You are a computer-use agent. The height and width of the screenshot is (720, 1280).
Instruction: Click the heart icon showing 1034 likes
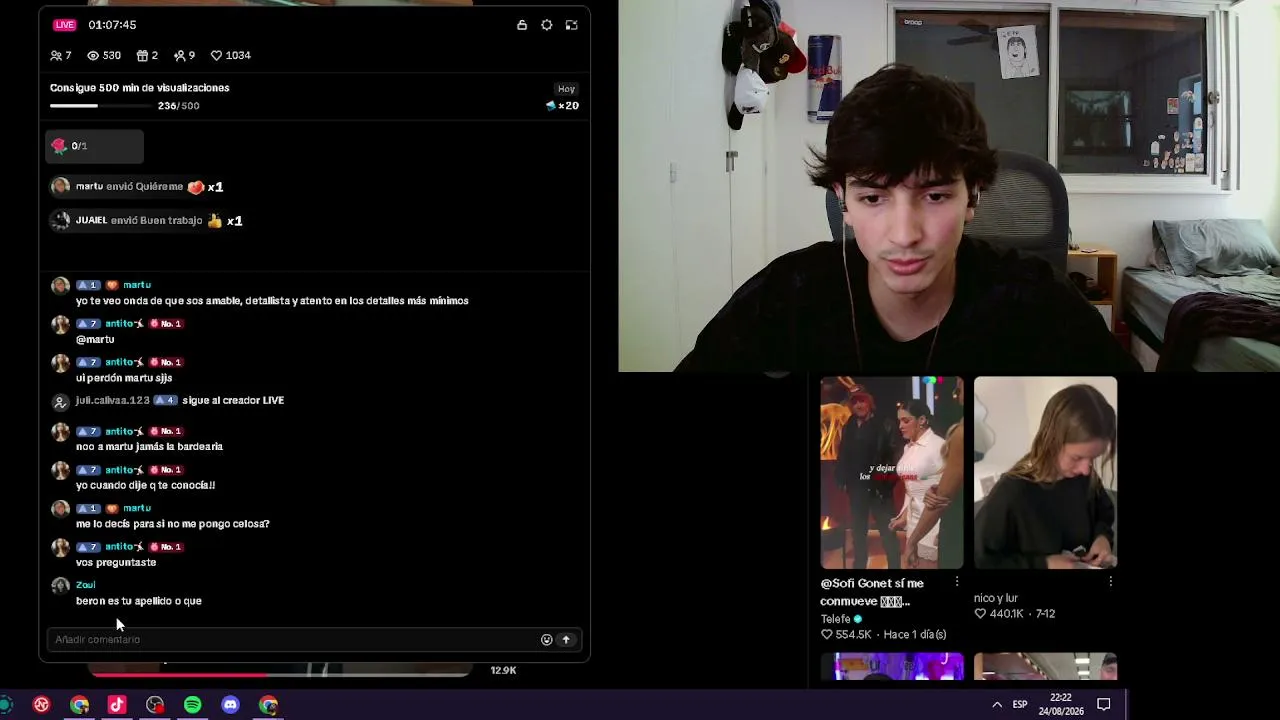pos(216,56)
